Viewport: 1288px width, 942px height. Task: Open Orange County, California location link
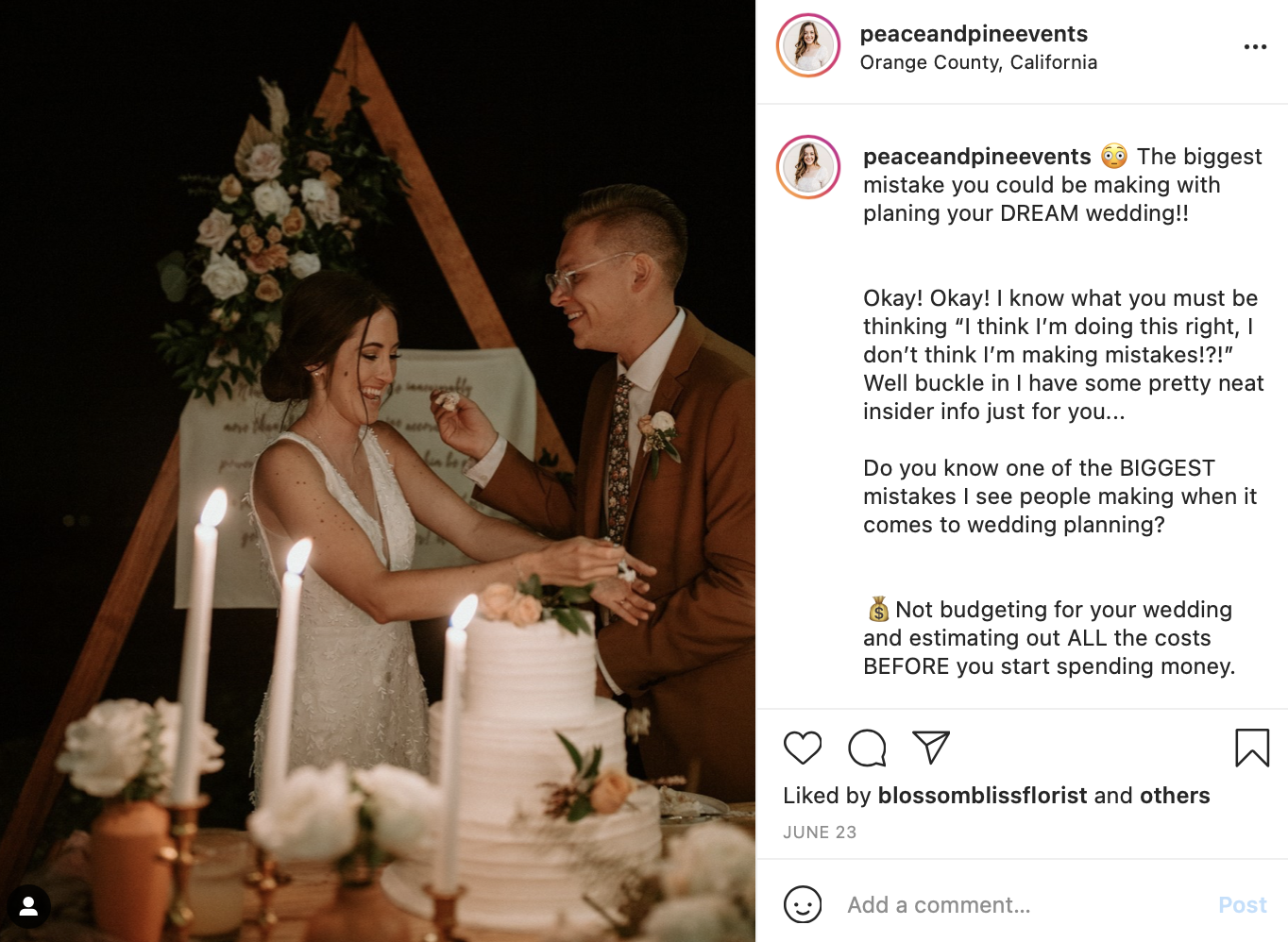click(x=978, y=62)
